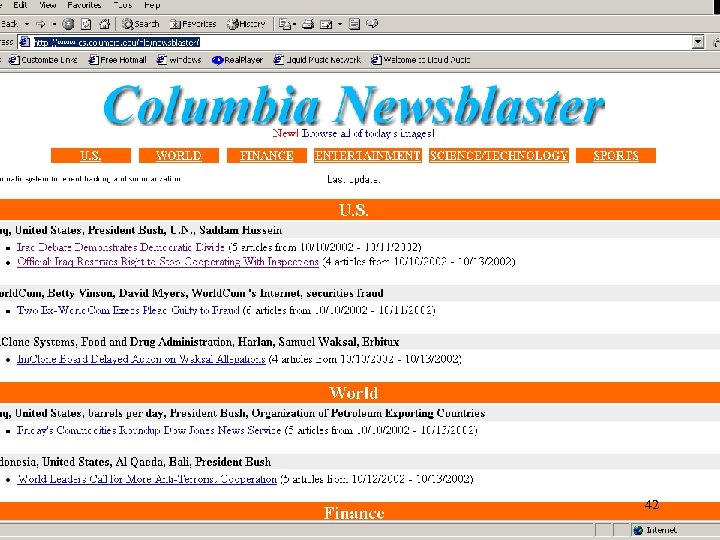Go back using the Back toolbar button
This screenshot has width=720, height=540.
click(9, 24)
